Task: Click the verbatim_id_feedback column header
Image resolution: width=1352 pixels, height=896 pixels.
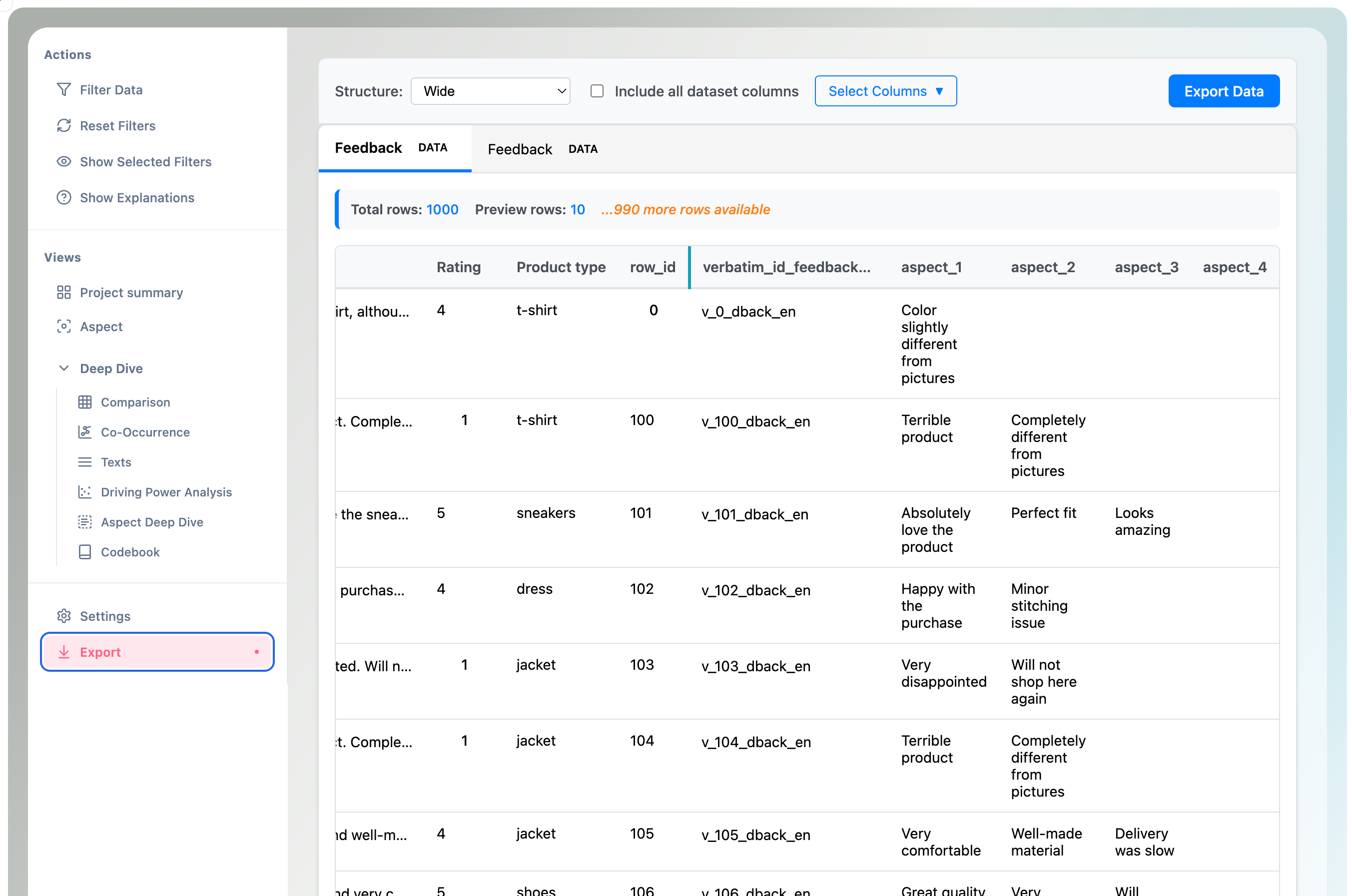Action: pyautogui.click(x=786, y=267)
